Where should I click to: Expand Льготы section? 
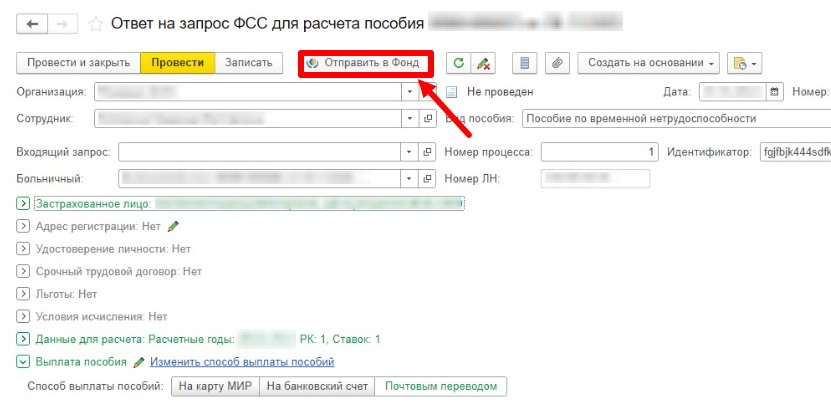[23, 294]
